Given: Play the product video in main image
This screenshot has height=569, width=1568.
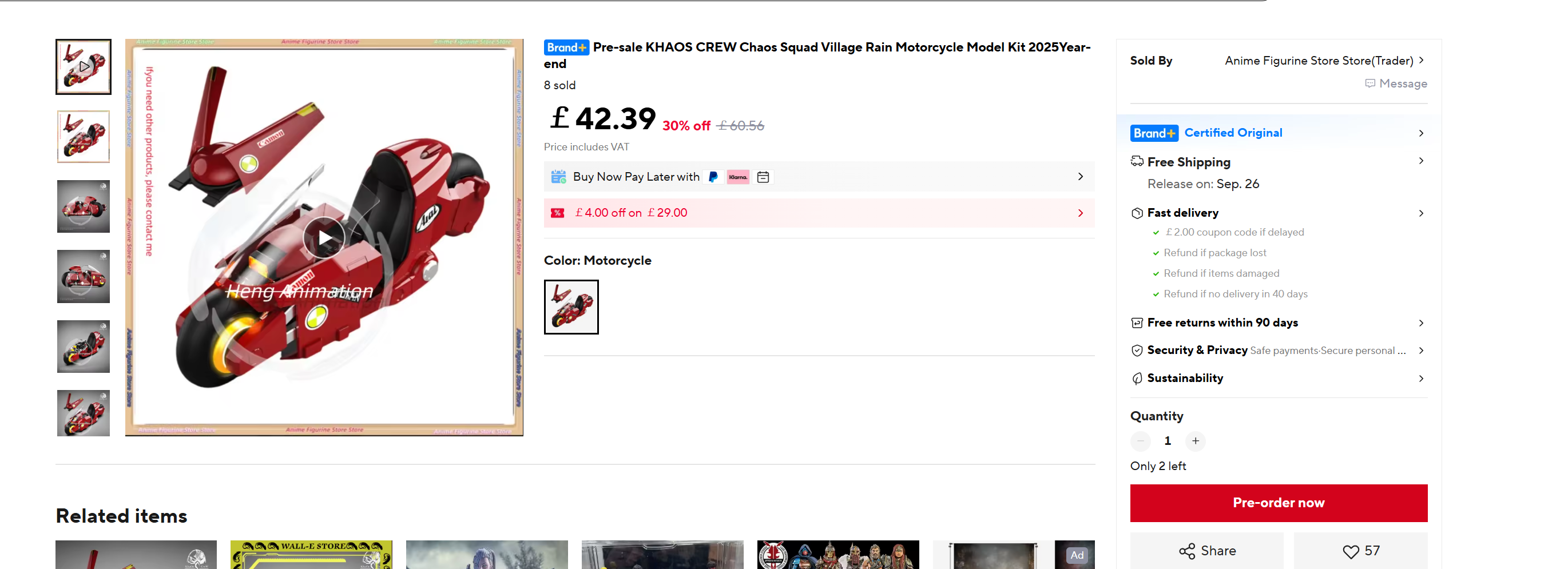Looking at the screenshot, I should pos(324,237).
